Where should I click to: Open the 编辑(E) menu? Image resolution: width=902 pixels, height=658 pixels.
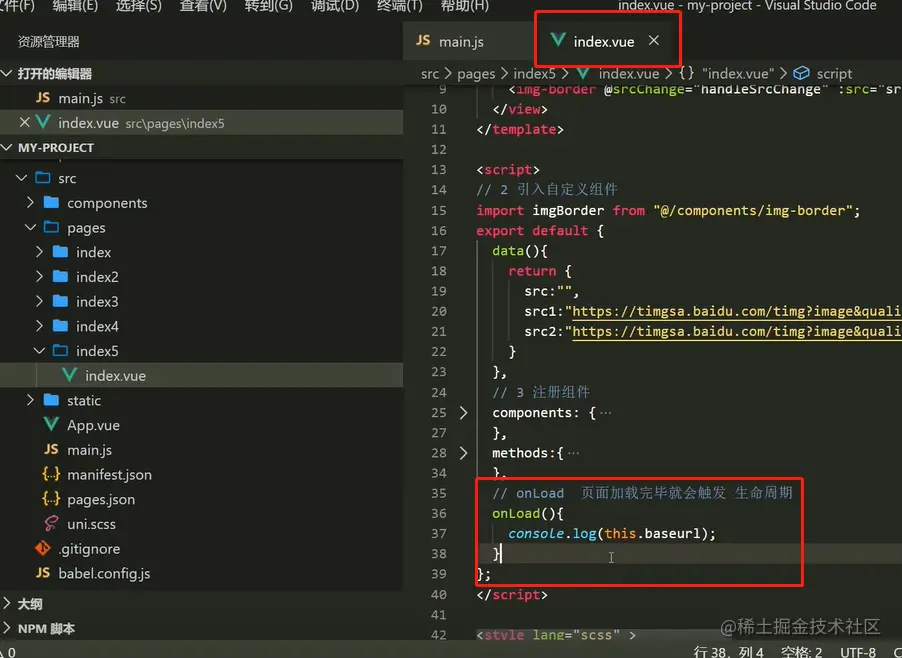click(x=75, y=5)
